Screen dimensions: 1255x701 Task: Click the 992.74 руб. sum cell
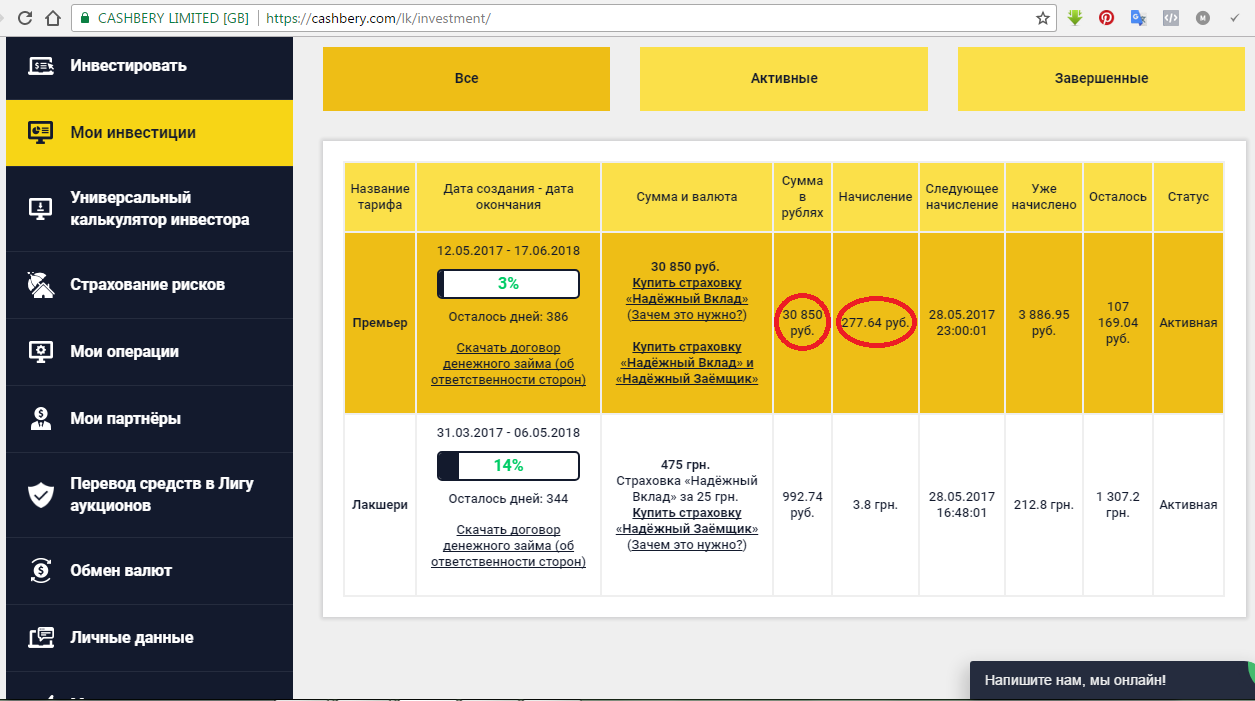click(x=803, y=505)
